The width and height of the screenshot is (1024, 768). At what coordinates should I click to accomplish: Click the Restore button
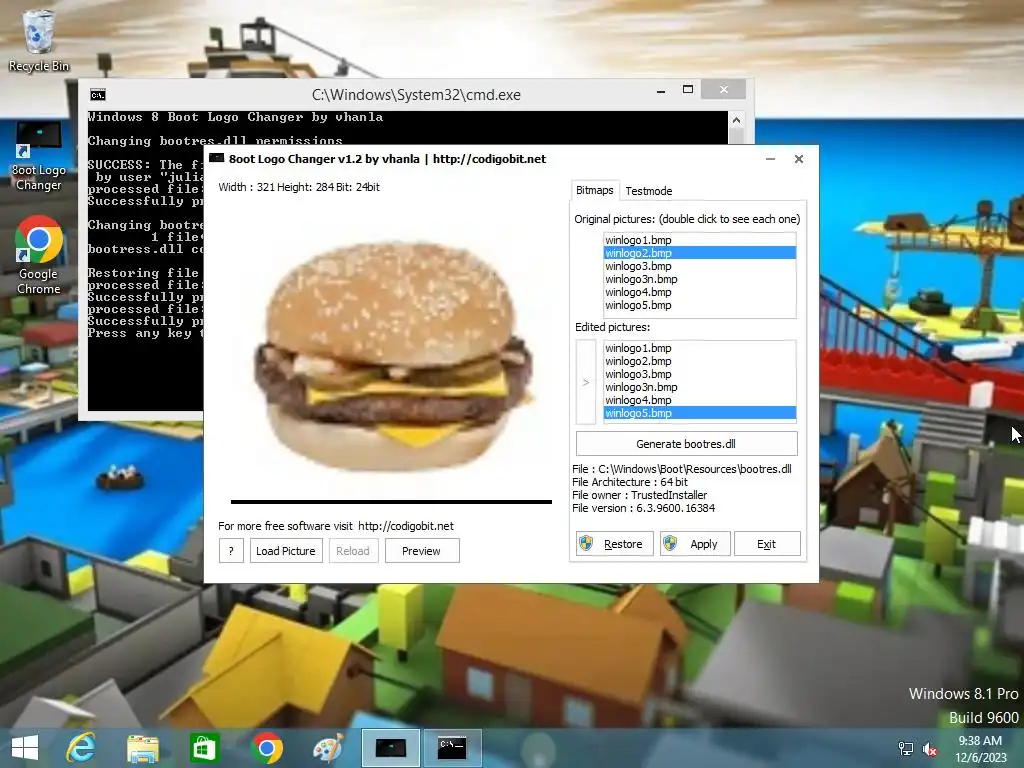tap(615, 543)
